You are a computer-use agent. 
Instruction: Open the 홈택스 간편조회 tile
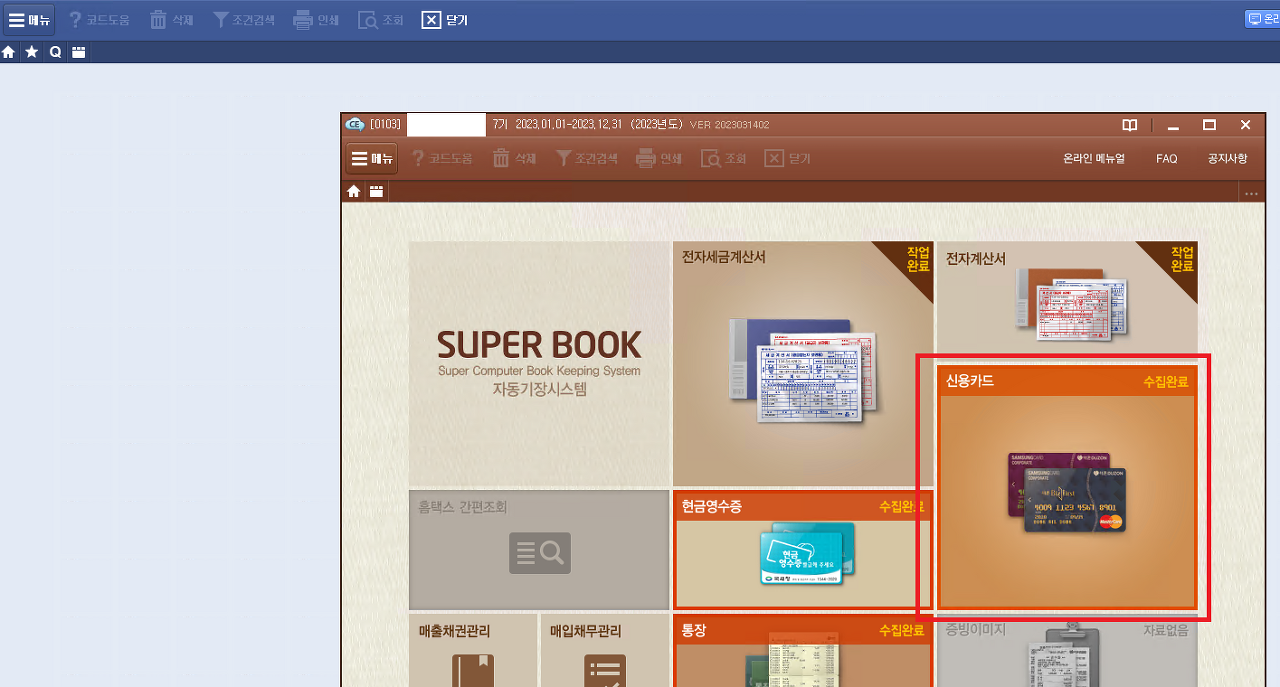(x=539, y=550)
